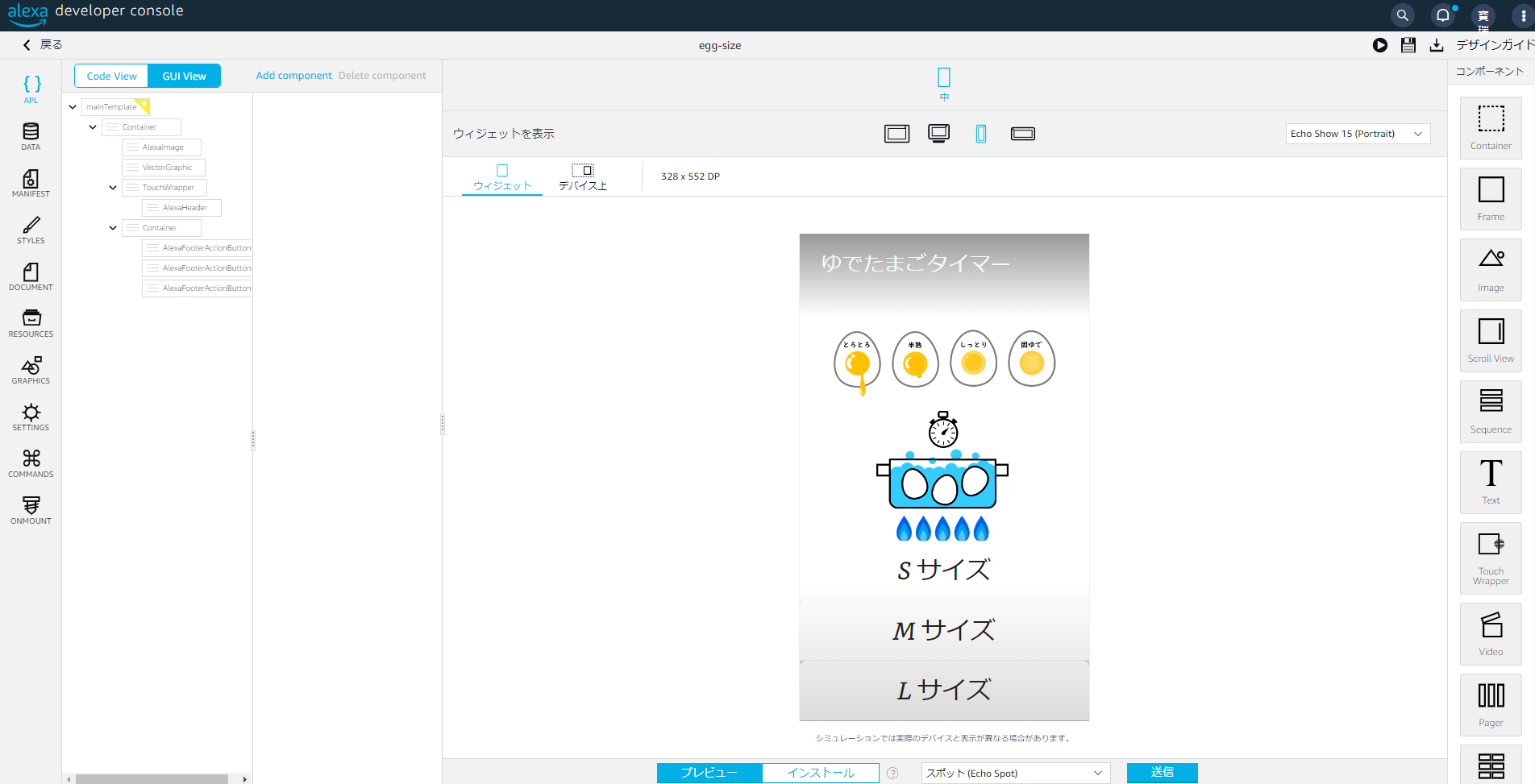Add a Video component from palette
Viewport: 1535px width, 784px height.
(1491, 634)
